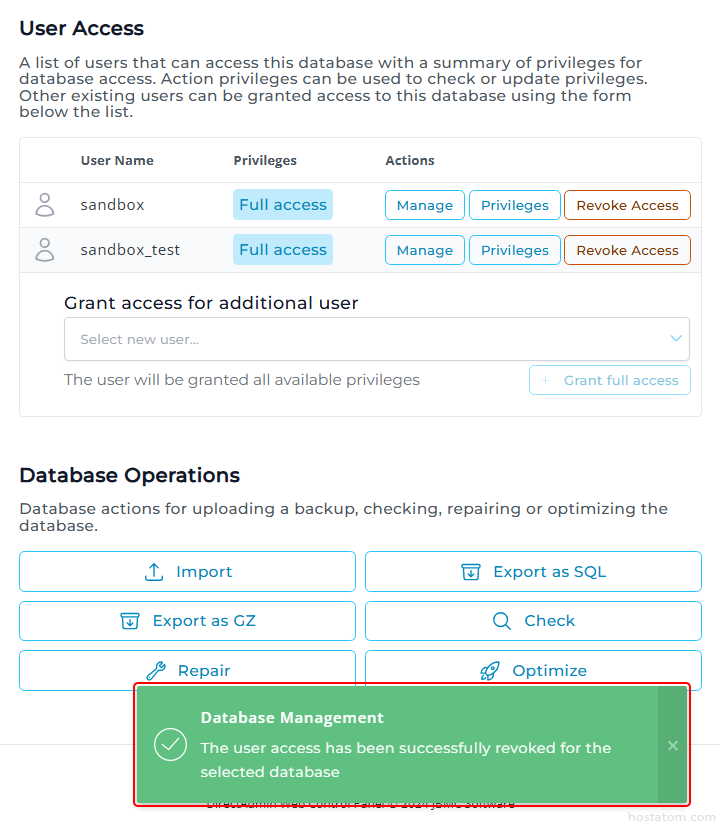Click the magnifier icon on Check
Image resolution: width=720 pixels, height=825 pixels.
coord(502,621)
